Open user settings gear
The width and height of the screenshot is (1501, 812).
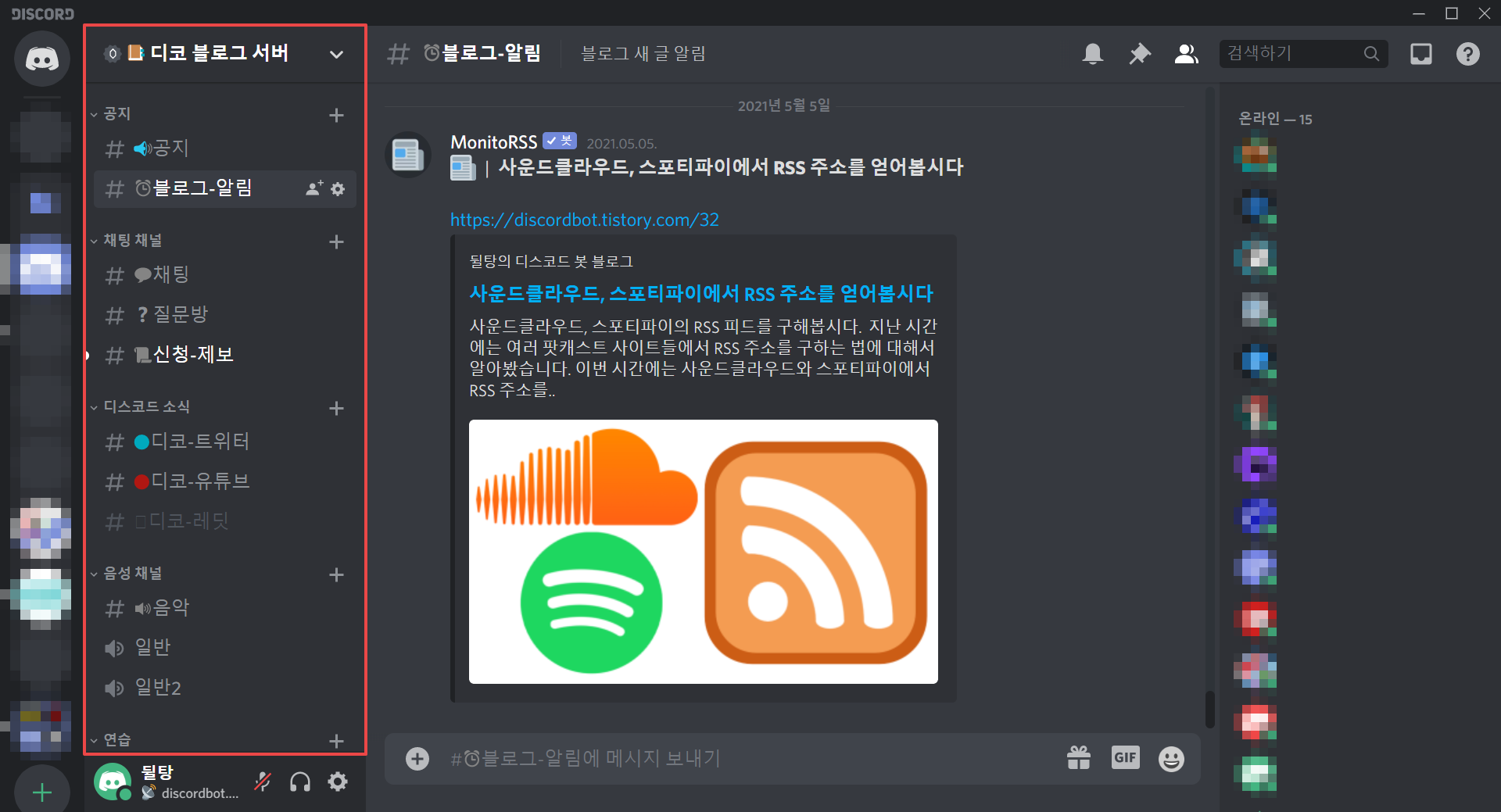tap(338, 782)
